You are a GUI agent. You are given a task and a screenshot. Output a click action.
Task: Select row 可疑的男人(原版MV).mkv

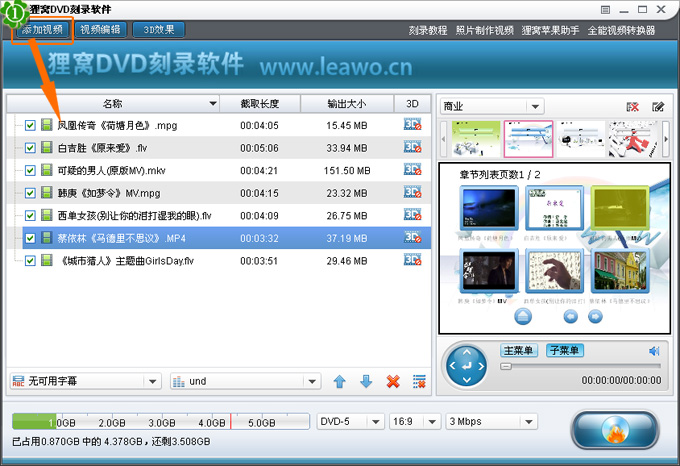219,170
